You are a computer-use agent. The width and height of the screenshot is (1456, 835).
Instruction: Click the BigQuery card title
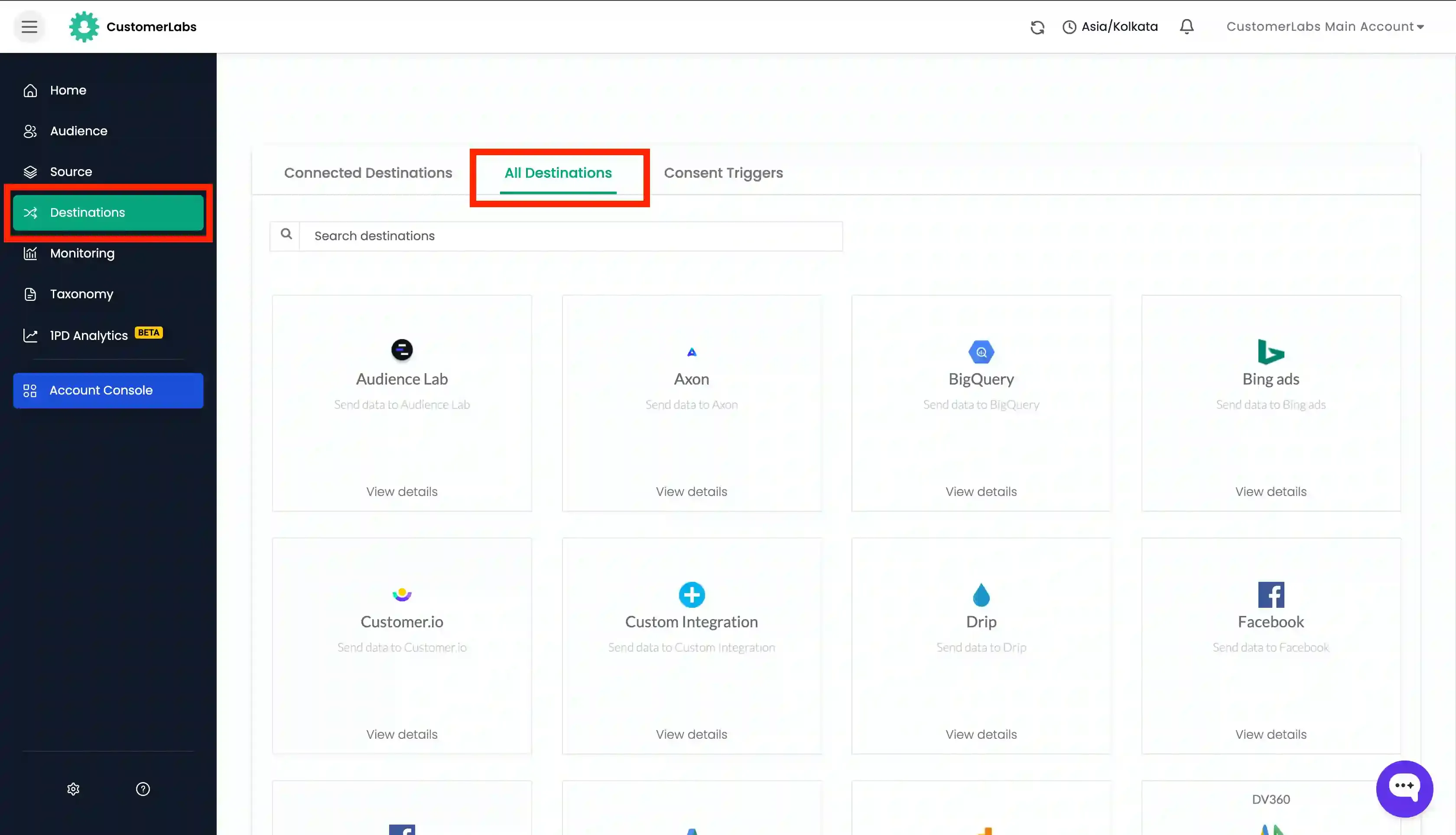981,379
